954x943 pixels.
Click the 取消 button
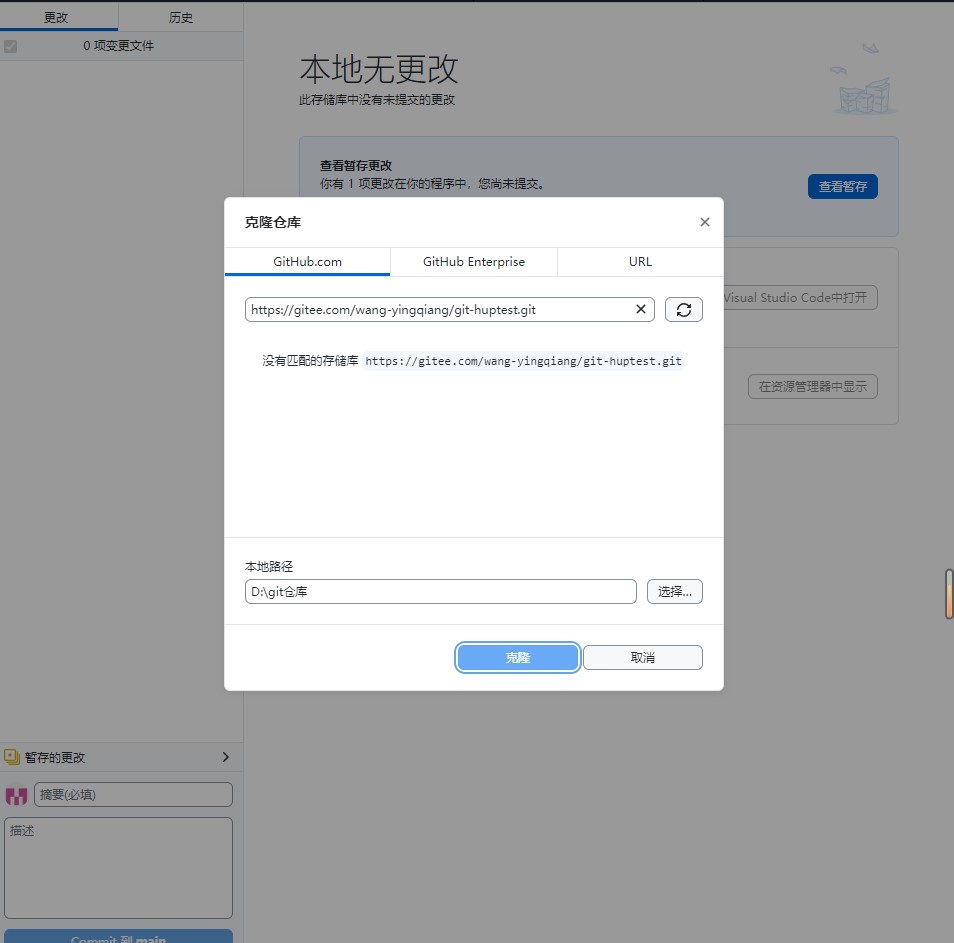point(642,657)
